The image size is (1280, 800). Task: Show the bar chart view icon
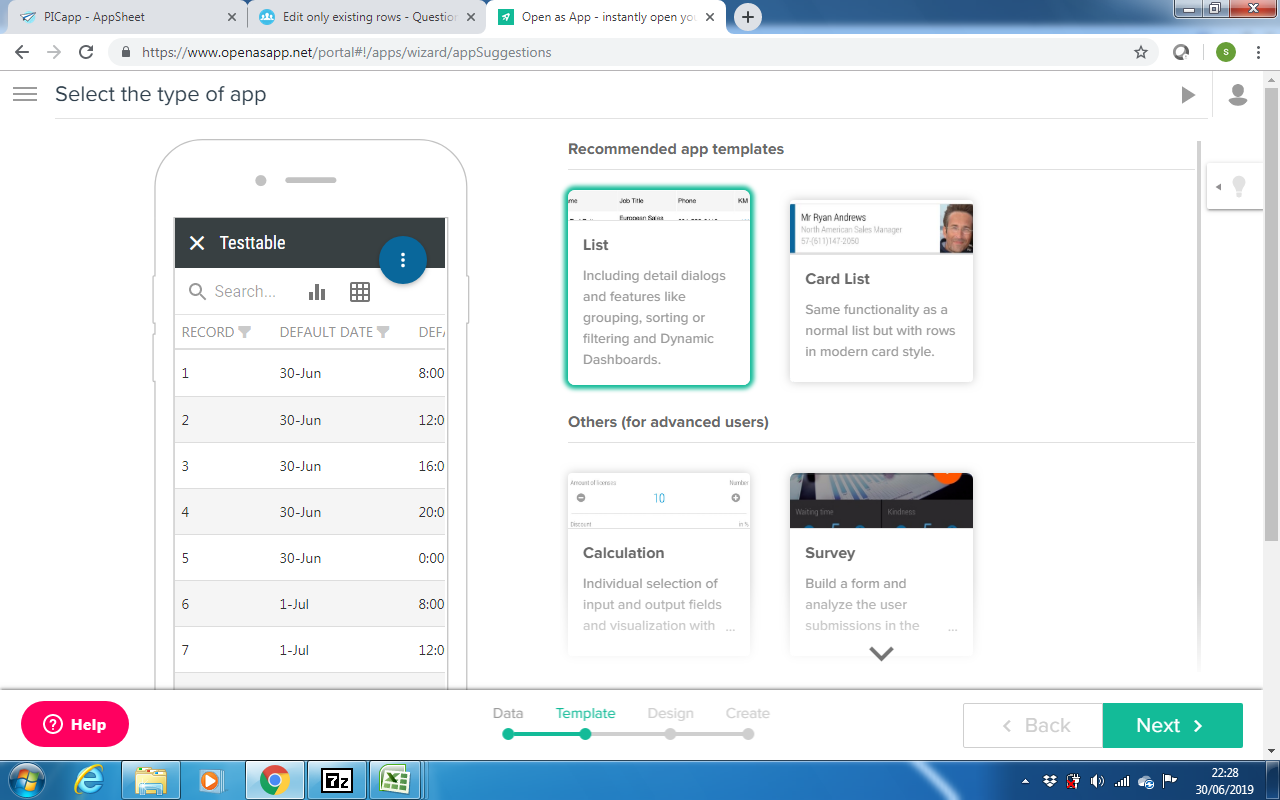click(x=317, y=292)
